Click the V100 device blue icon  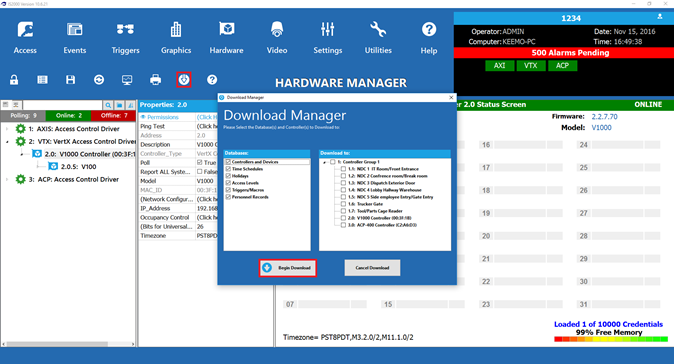[x=53, y=166]
